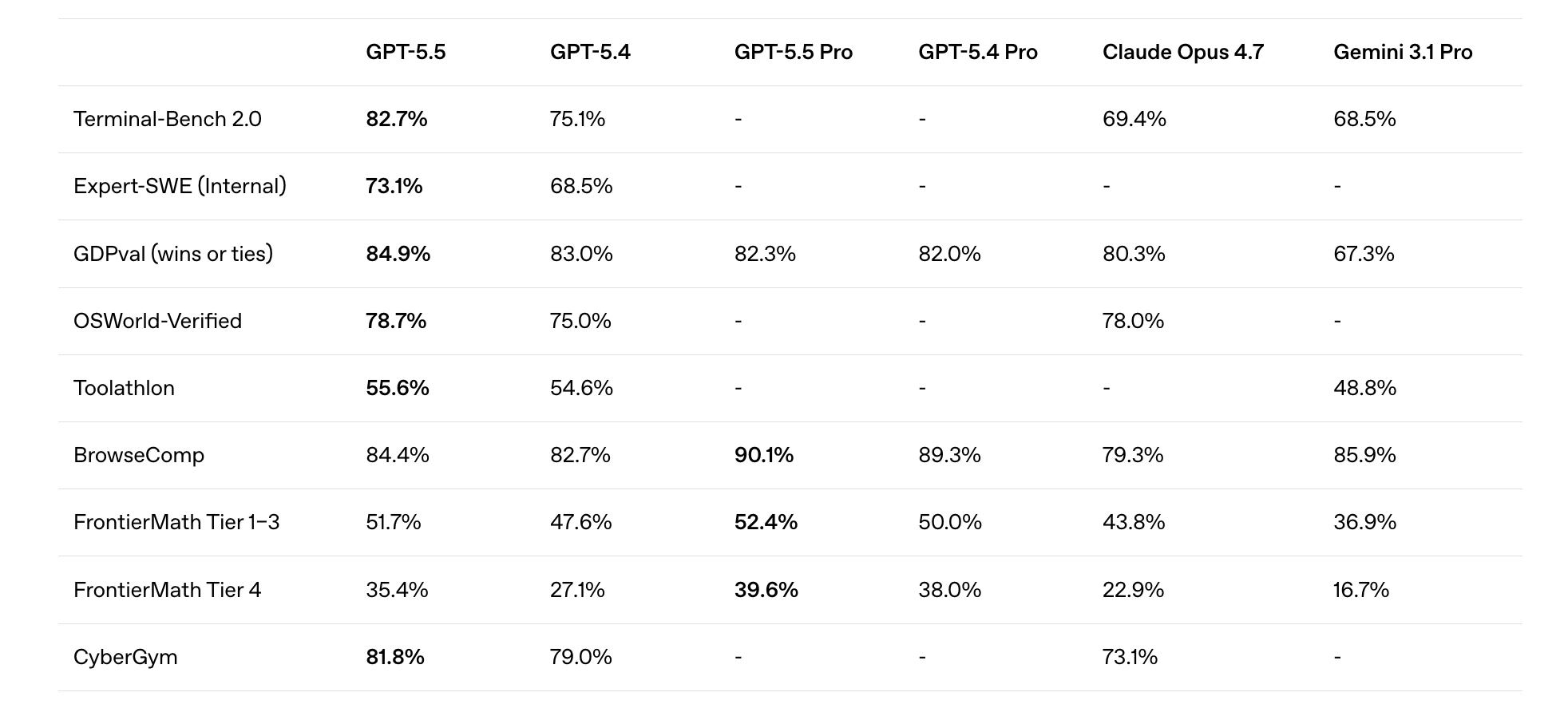The height and width of the screenshot is (720, 1568).
Task: Click the bold 90.1% BrowseComp value
Action: 763,455
